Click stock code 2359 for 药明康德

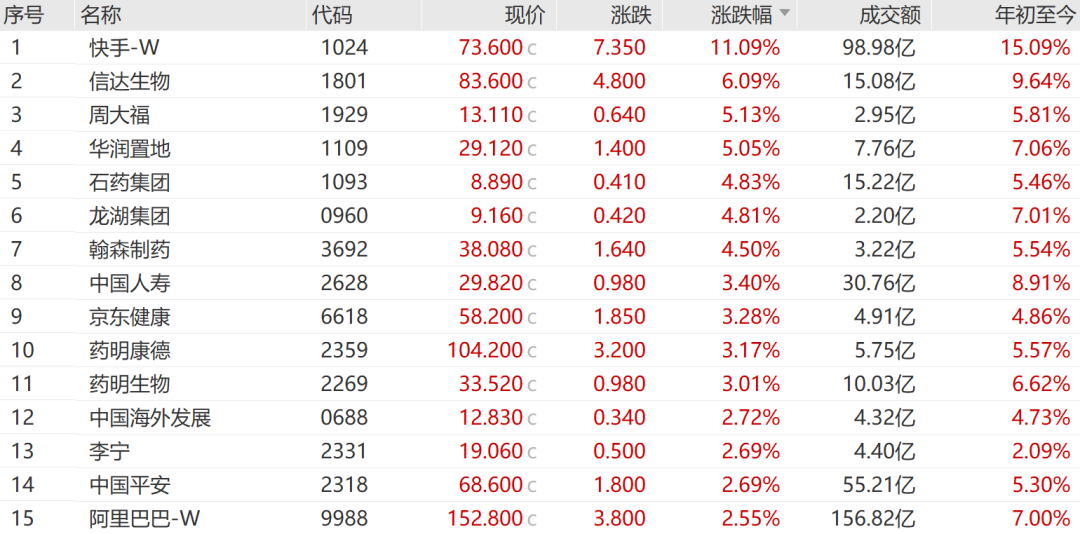point(344,351)
